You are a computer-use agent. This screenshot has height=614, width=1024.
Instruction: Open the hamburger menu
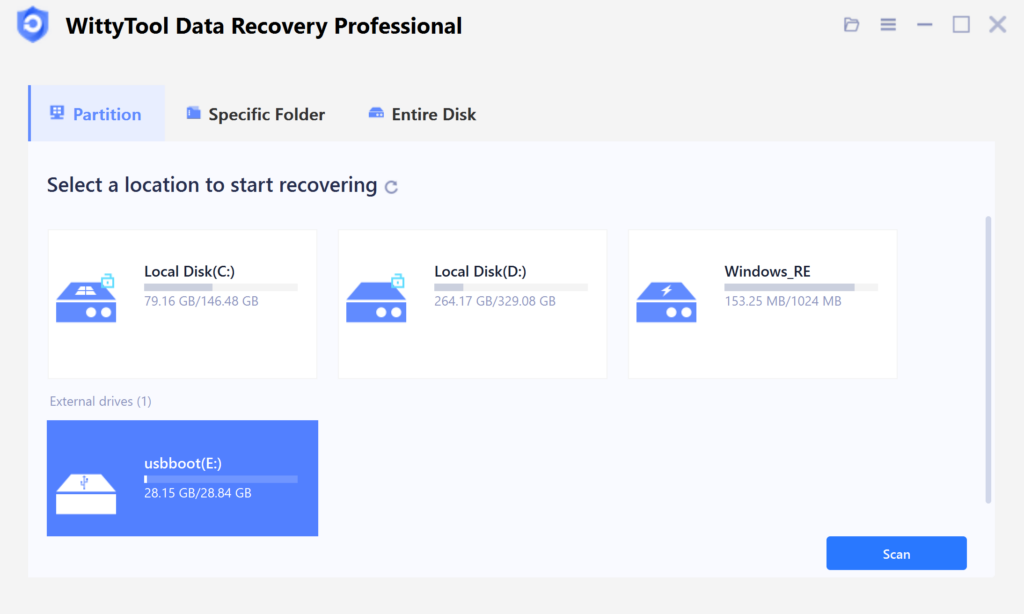click(x=888, y=24)
